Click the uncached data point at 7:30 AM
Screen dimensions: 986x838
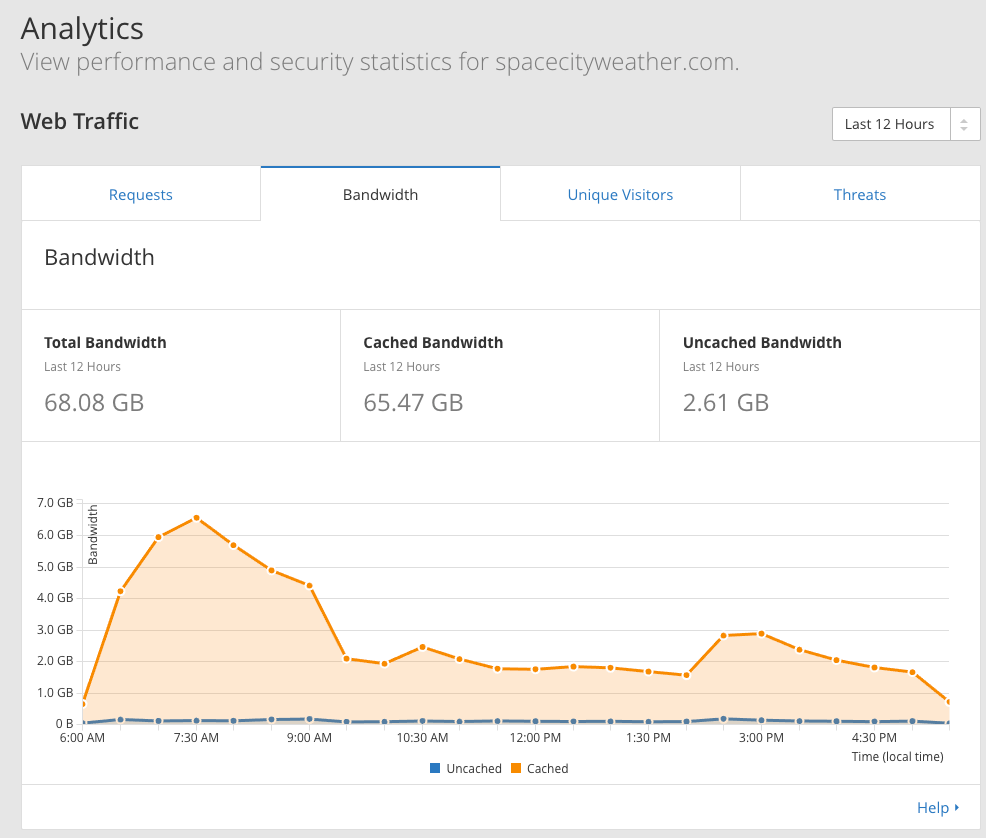click(x=196, y=720)
